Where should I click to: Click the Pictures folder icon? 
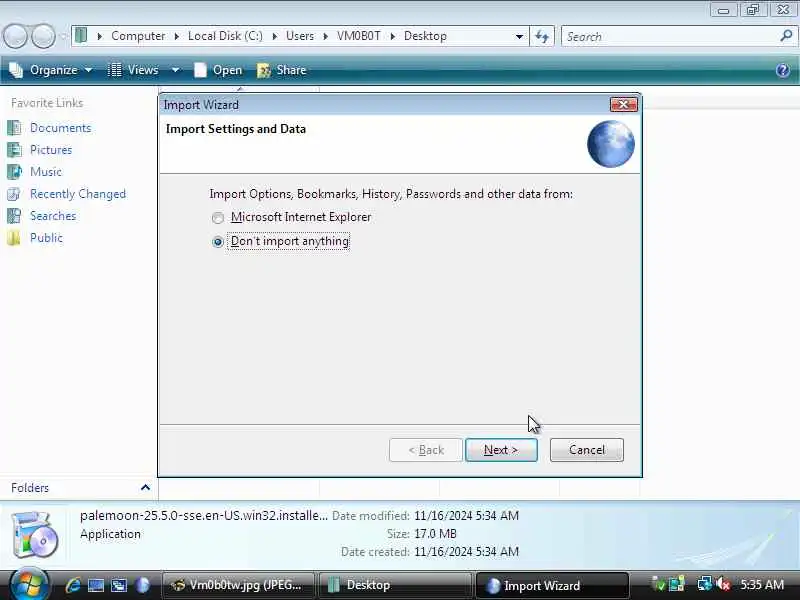point(14,150)
